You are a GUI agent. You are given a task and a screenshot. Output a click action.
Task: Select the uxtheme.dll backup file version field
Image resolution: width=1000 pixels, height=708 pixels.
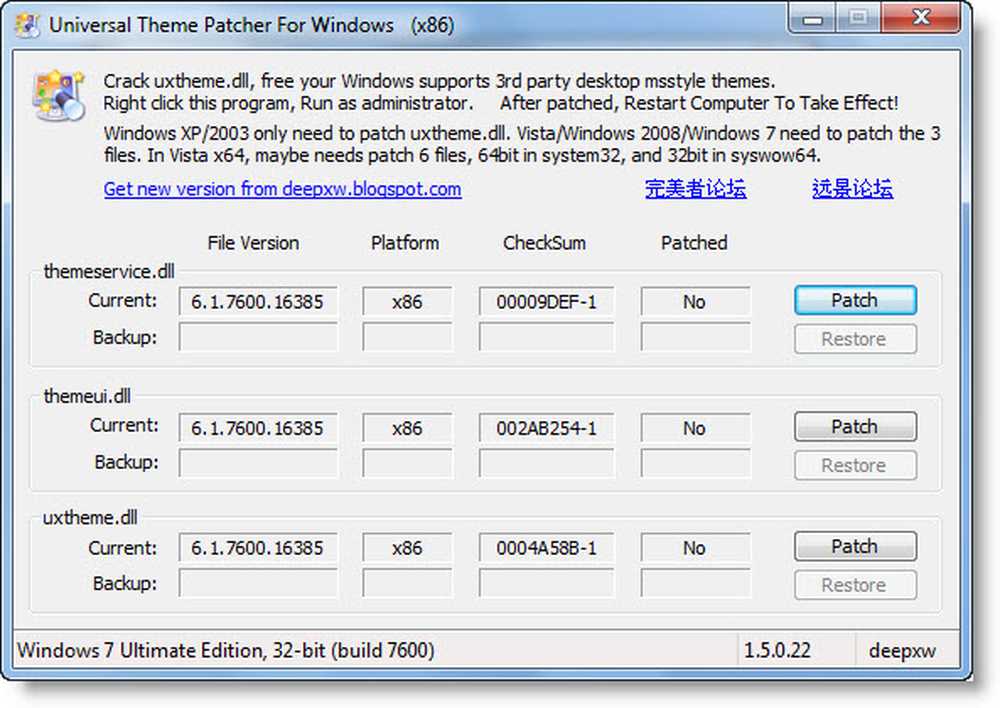click(257, 585)
